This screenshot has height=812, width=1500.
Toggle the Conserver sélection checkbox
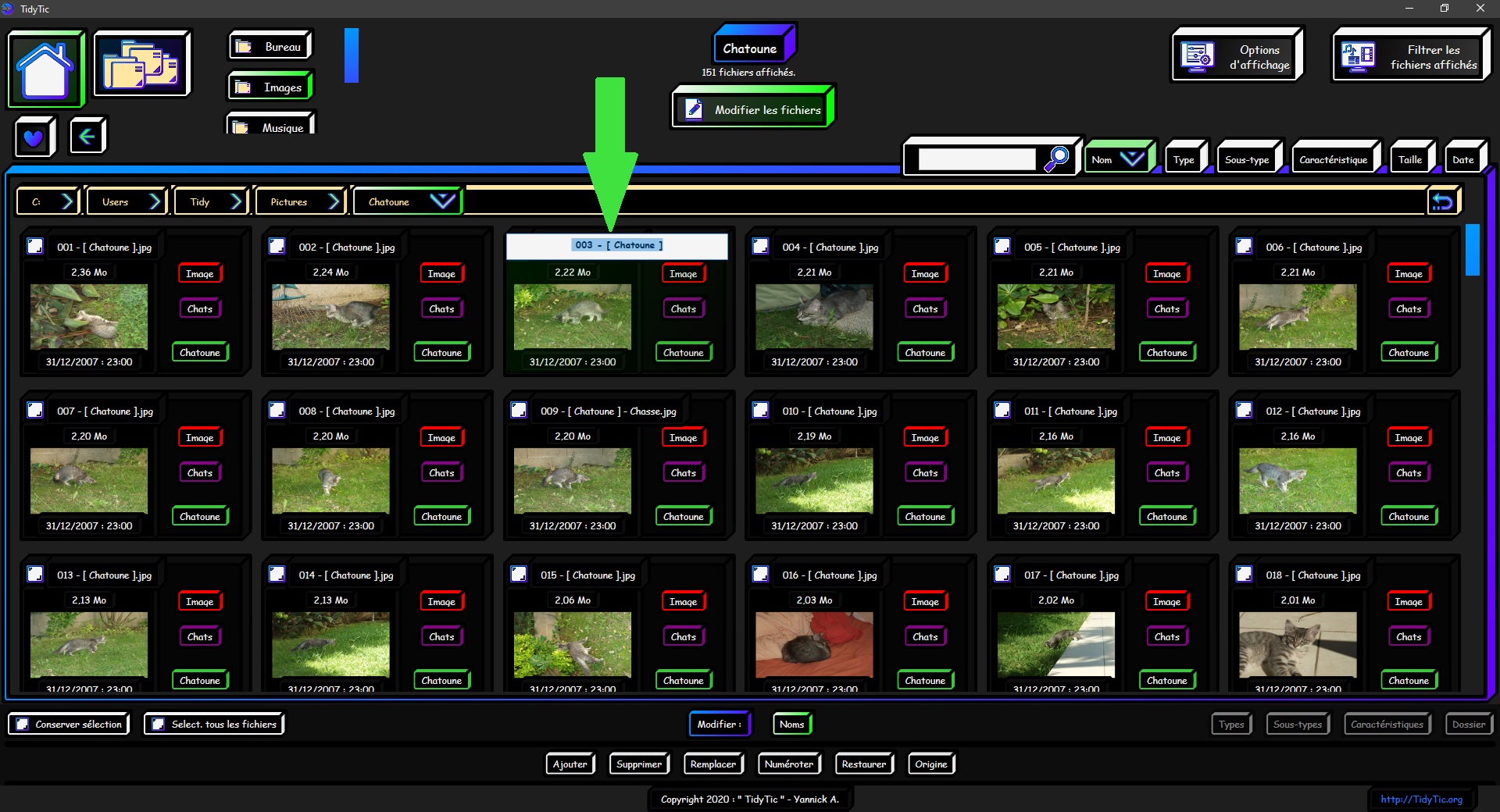coord(23,725)
